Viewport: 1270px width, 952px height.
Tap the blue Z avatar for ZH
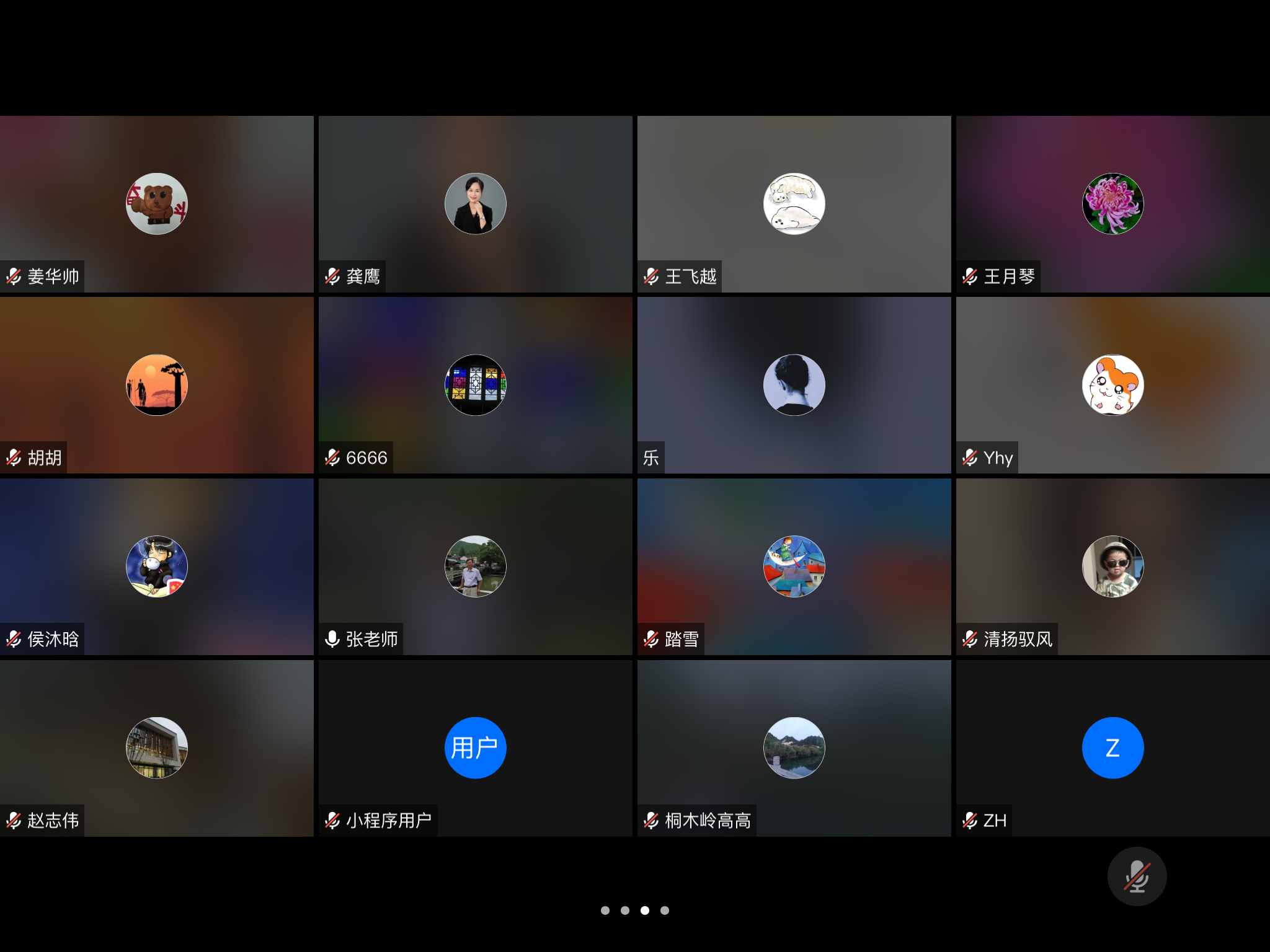[x=1112, y=747]
